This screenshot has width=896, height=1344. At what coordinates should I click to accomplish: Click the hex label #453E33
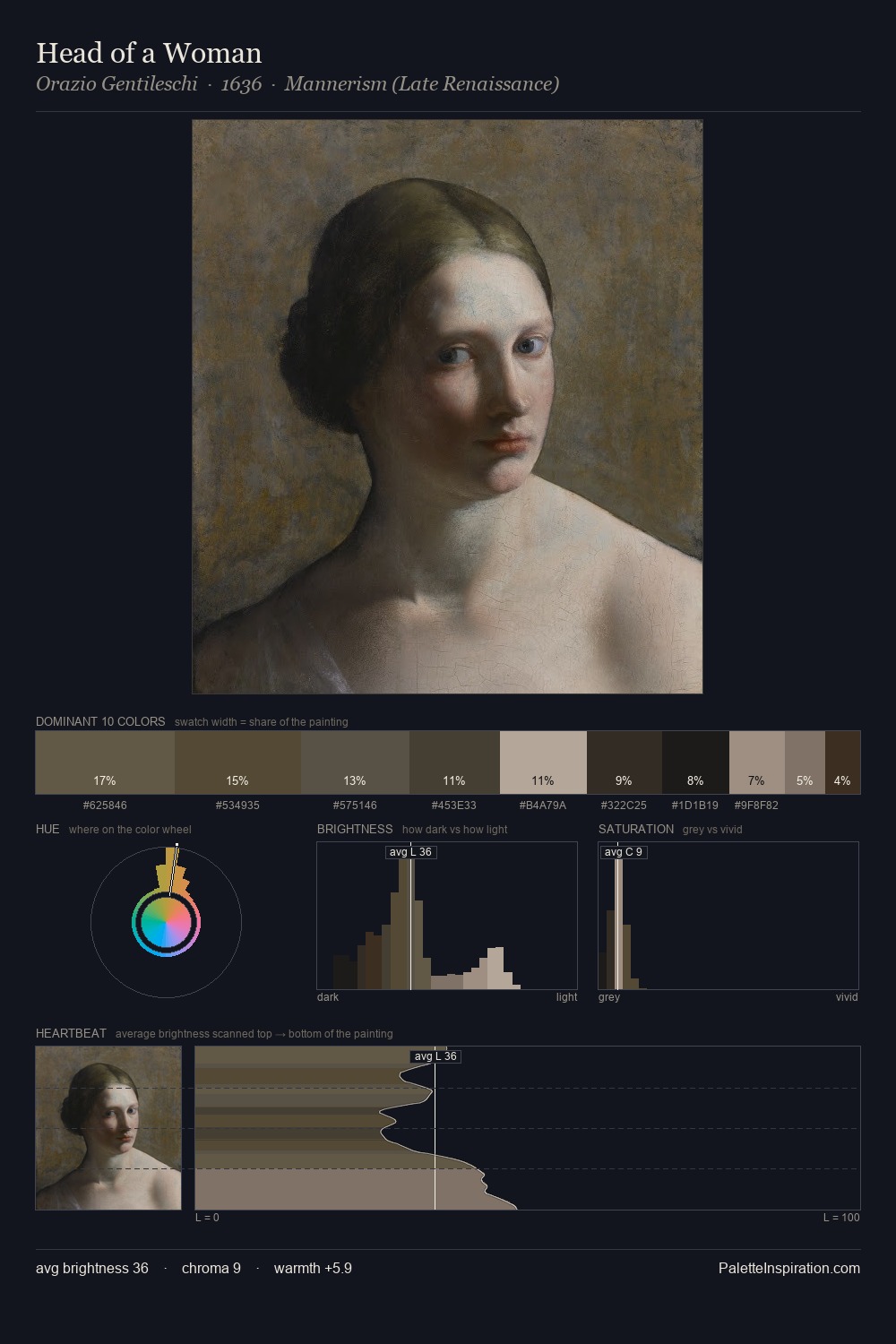tap(454, 806)
